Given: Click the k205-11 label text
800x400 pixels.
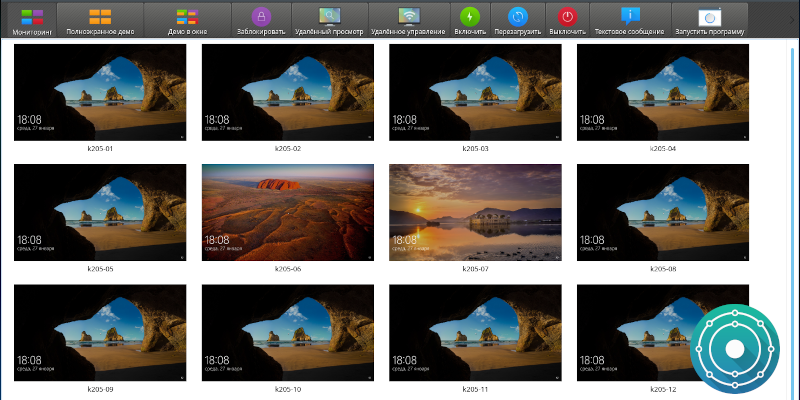Looking at the screenshot, I should pos(476,389).
